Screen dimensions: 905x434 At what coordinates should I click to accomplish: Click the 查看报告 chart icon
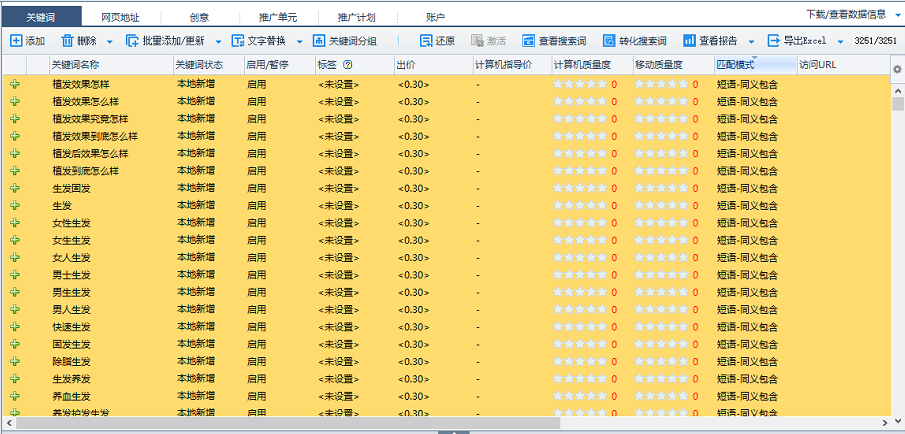[x=689, y=41]
